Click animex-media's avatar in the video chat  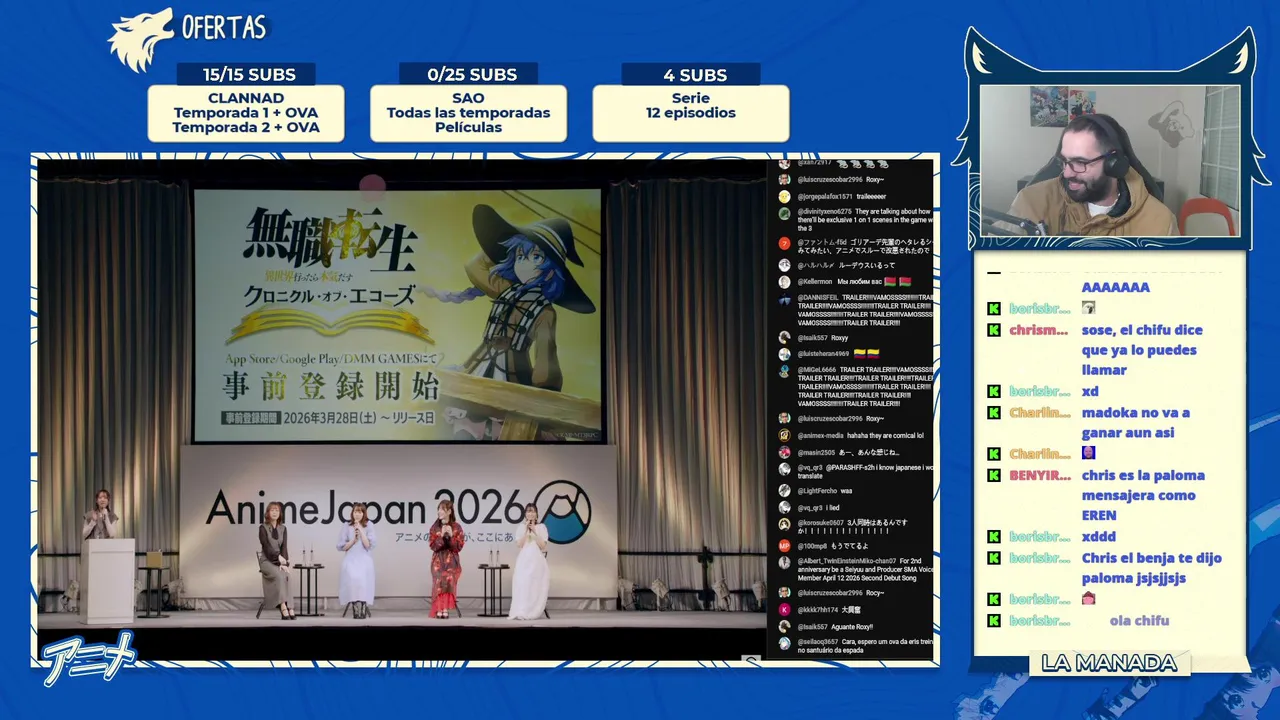point(785,436)
